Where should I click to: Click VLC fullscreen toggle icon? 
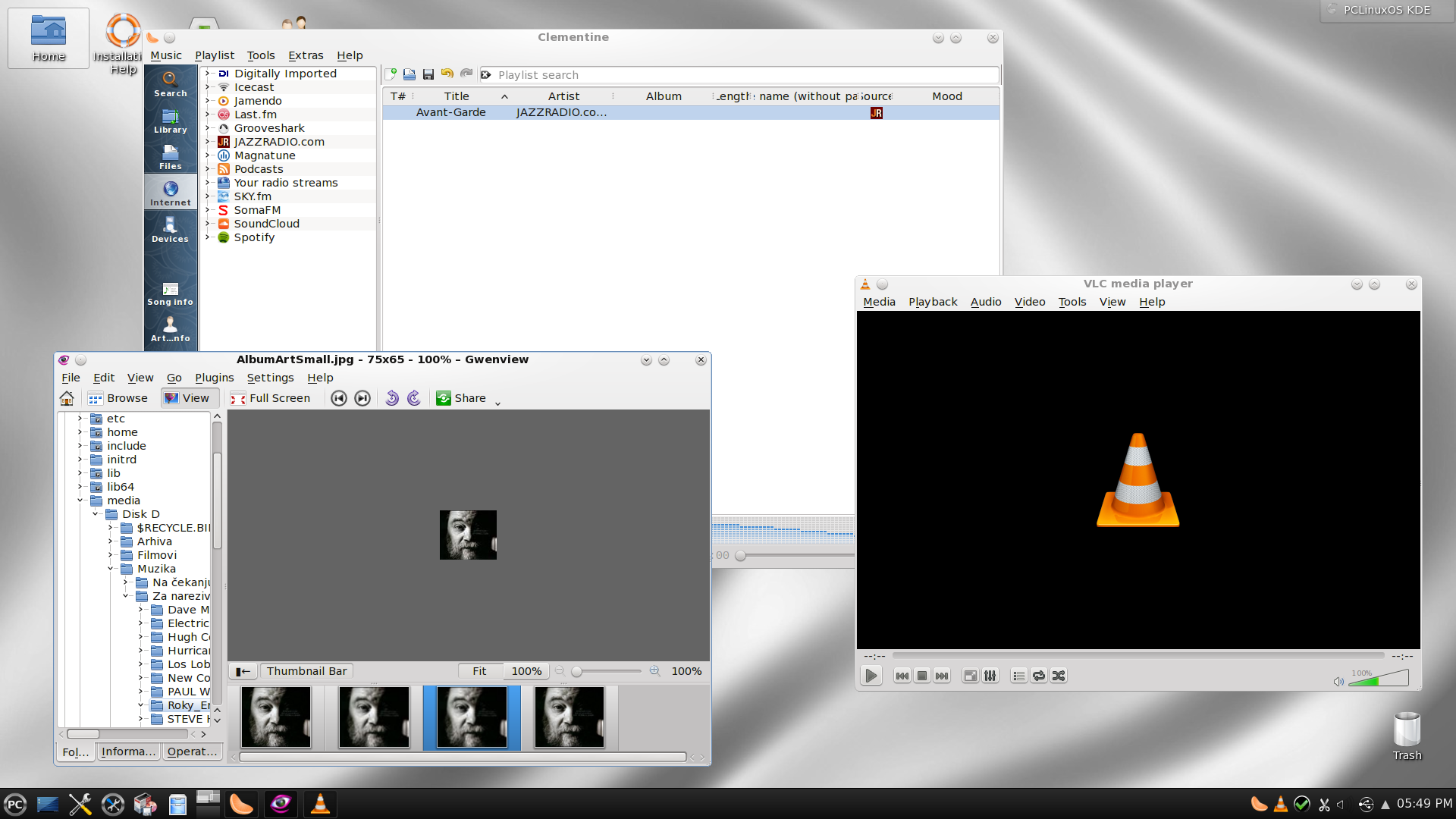point(970,676)
